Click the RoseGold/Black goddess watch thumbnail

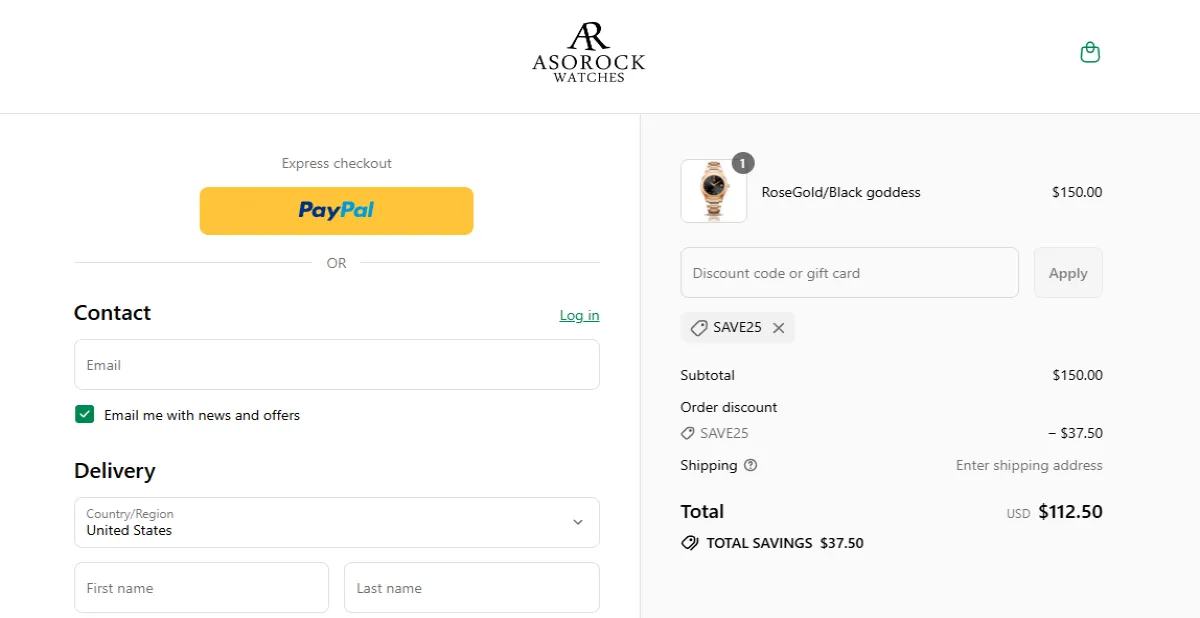pyautogui.click(x=713, y=191)
